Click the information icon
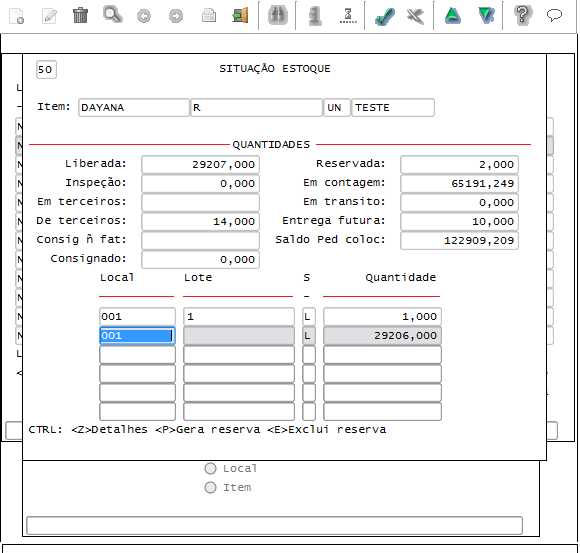Image resolution: width=580 pixels, height=553 pixels. click(x=315, y=16)
